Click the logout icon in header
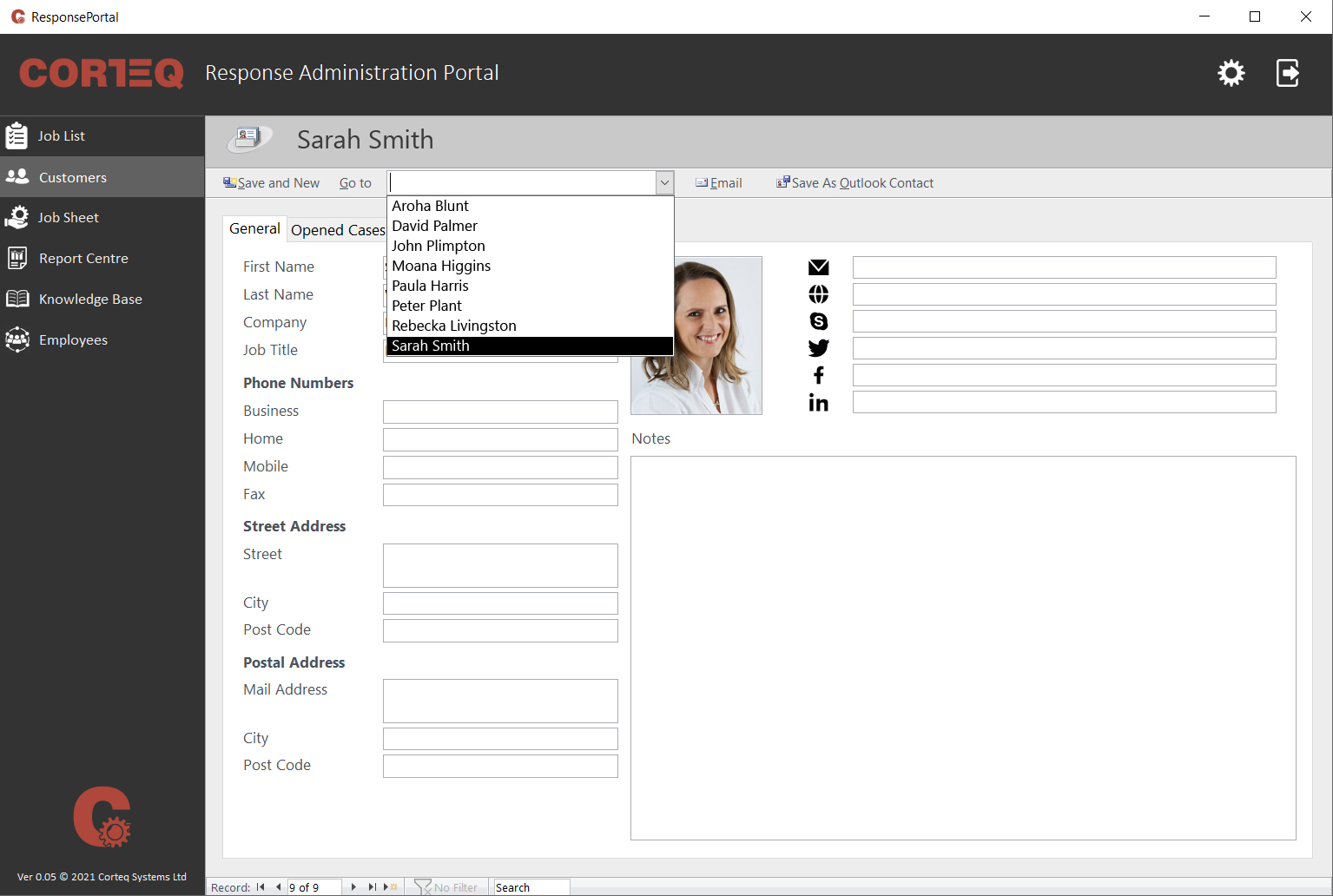 tap(1288, 73)
